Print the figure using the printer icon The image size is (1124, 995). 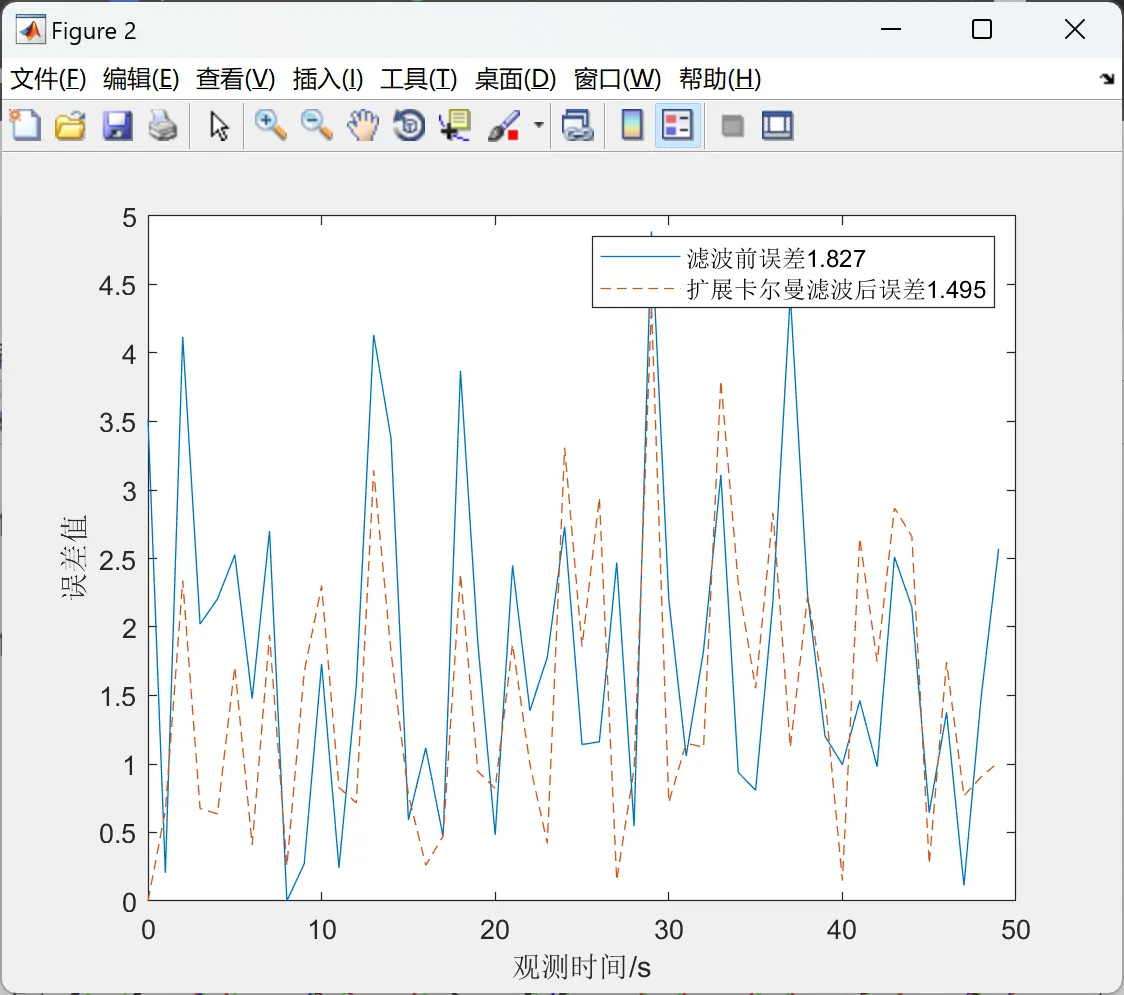(163, 125)
